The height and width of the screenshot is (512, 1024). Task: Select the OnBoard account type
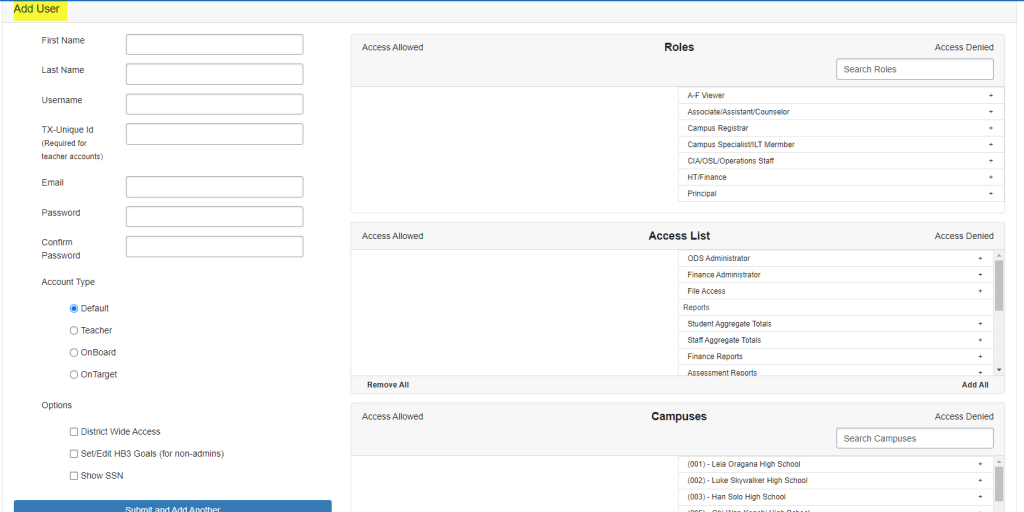[74, 353]
